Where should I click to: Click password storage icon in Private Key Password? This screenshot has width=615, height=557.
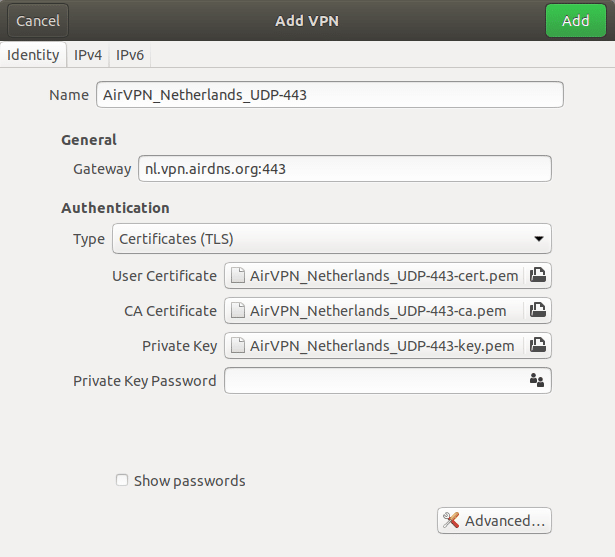coord(537,380)
